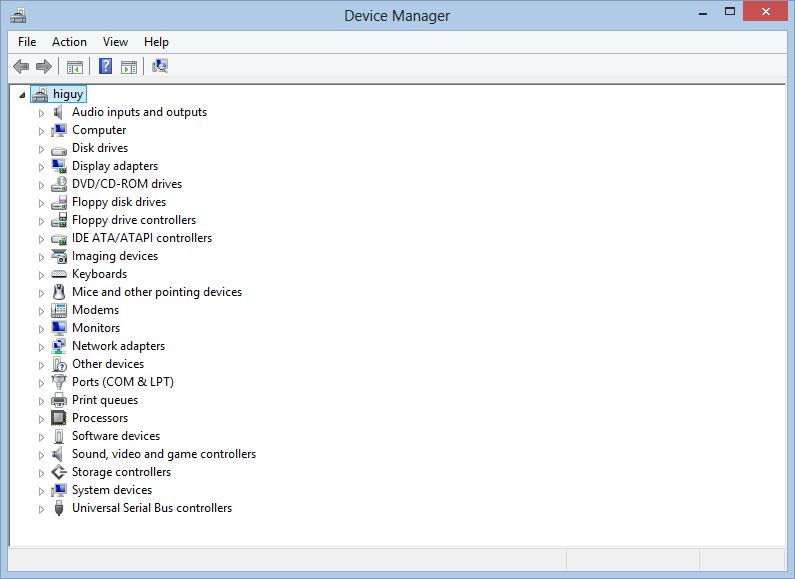This screenshot has width=795, height=579.
Task: Select System devices label
Action: click(112, 490)
